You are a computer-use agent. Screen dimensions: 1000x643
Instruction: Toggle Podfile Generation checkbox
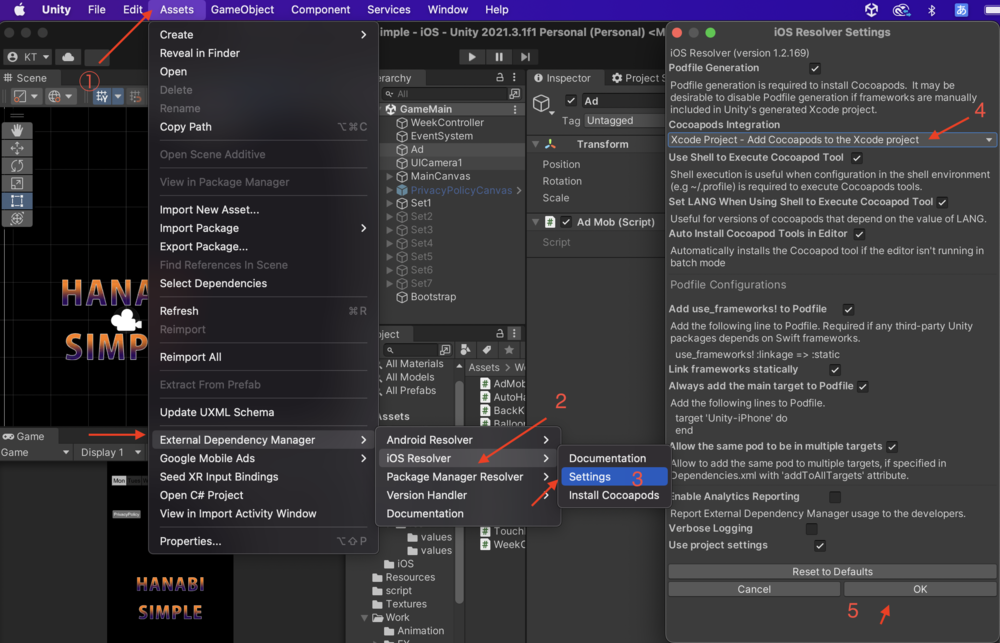[814, 68]
